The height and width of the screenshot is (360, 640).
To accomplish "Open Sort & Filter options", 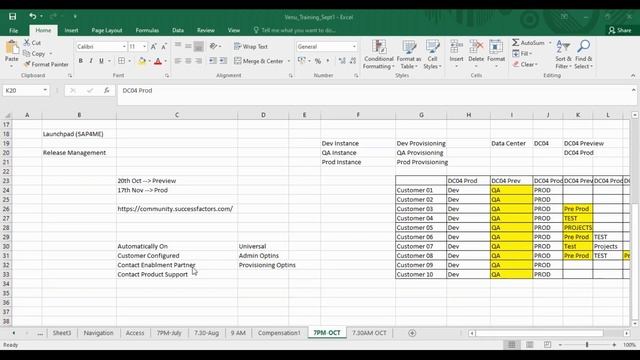I will tap(563, 54).
